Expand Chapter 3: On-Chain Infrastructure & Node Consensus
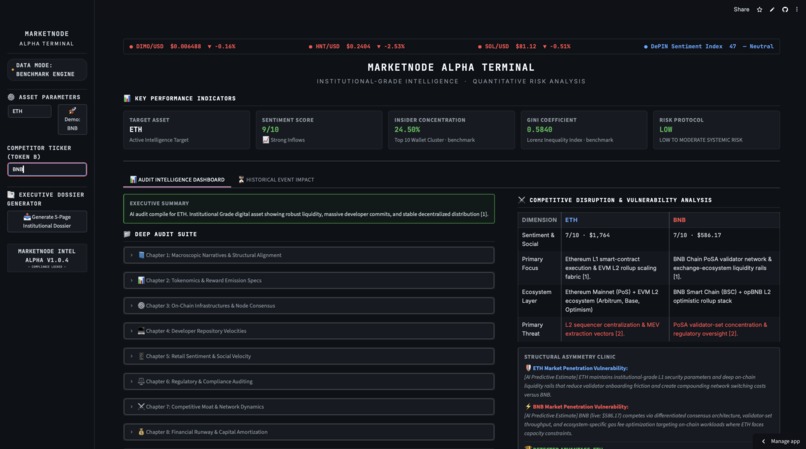This screenshot has height=449, width=806. point(308,306)
